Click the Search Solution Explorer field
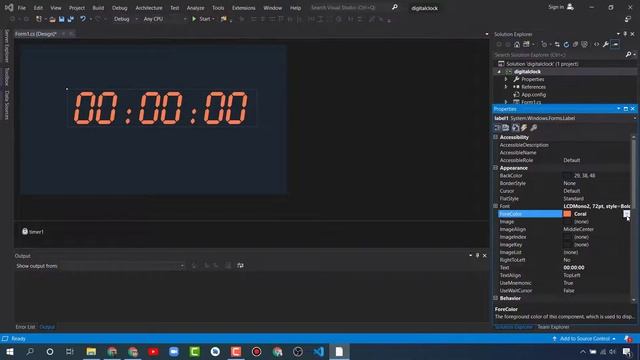640x360 pixels. [559, 55]
